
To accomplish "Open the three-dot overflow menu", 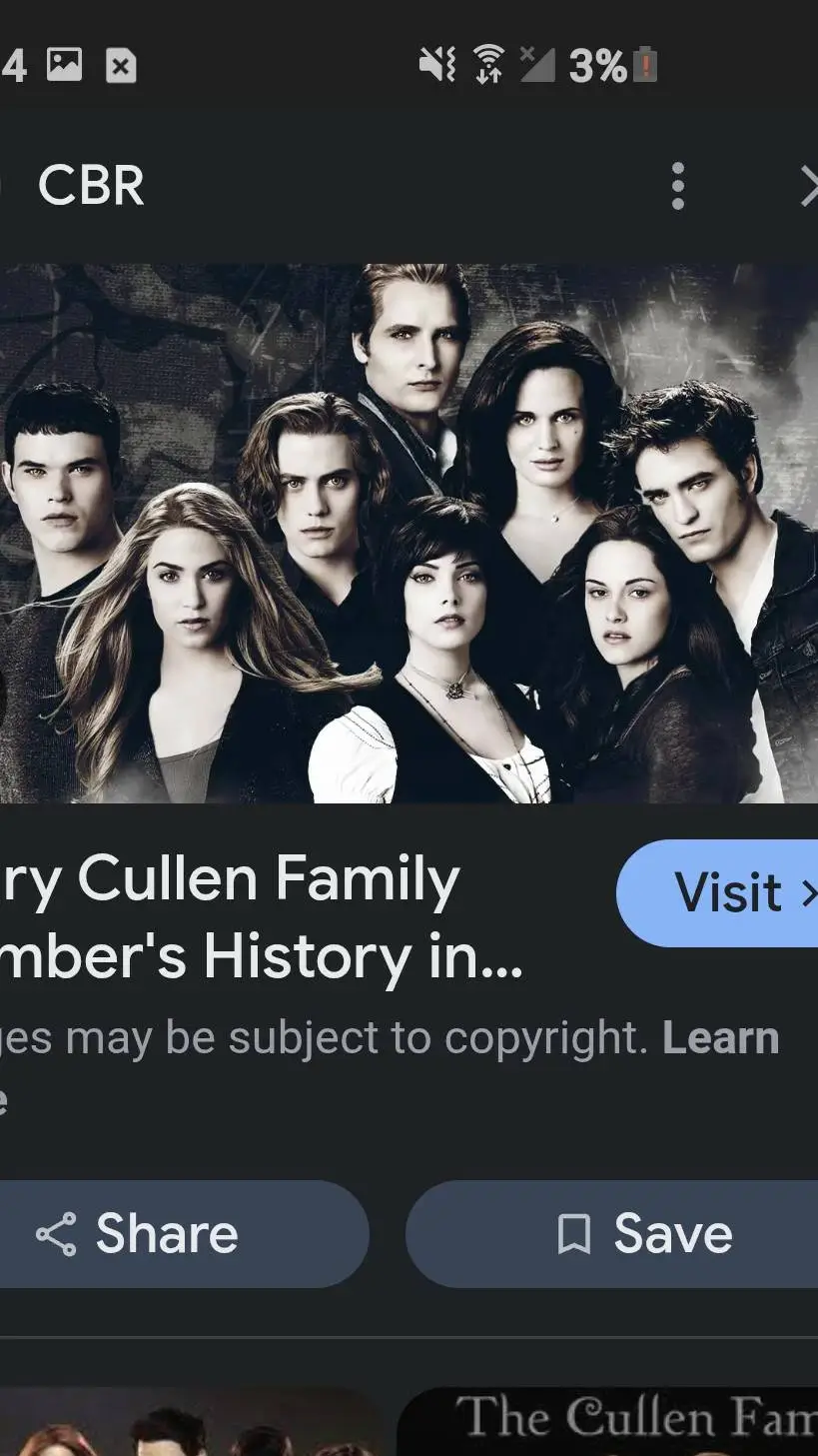I will [x=678, y=186].
